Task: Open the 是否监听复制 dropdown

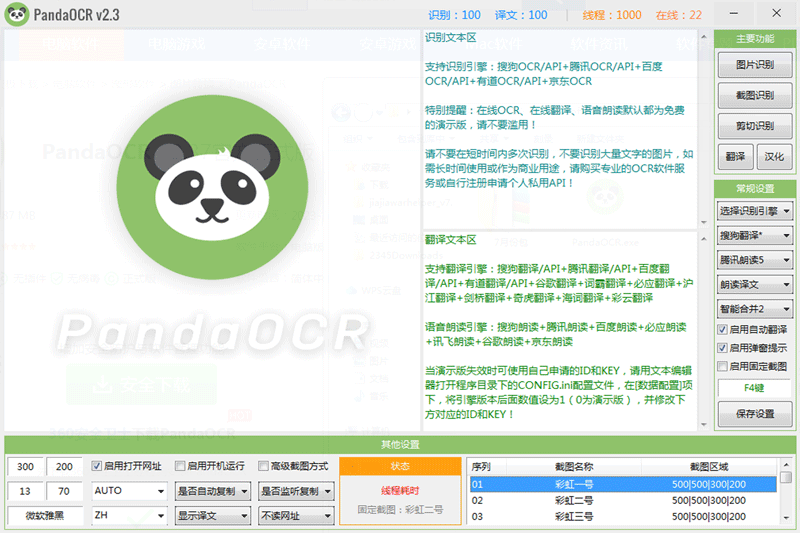Action: 296,491
